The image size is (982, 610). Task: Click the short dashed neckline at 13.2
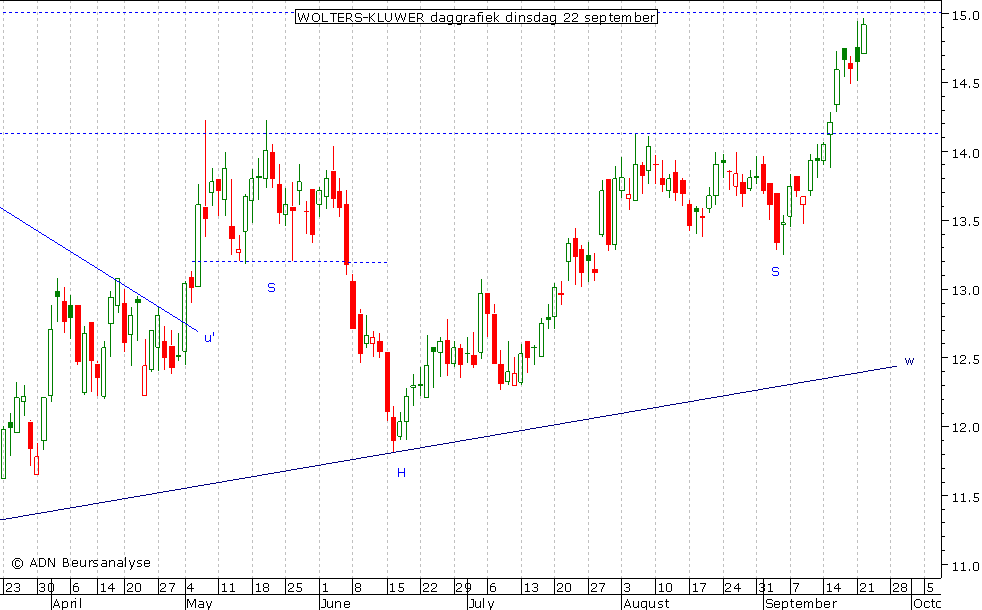pyautogui.click(x=290, y=262)
